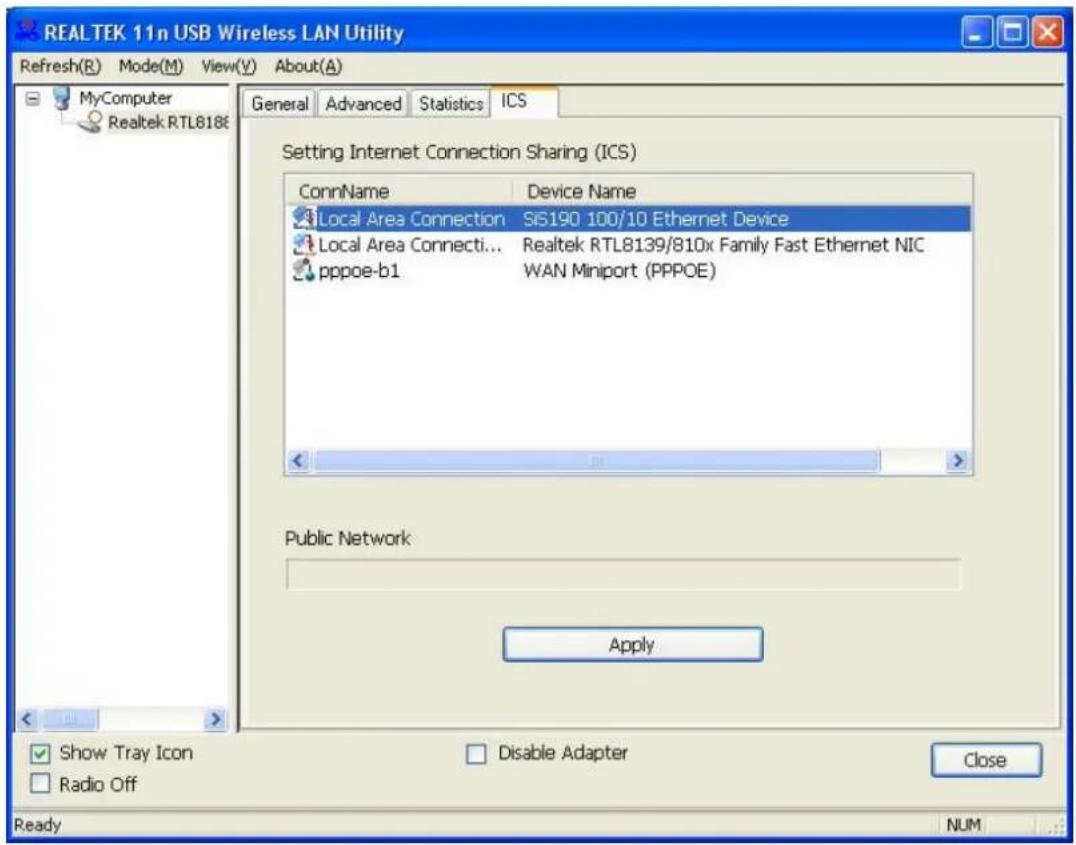The image size is (1076, 845).
Task: Click the connection list left scroll arrow
Action: click(298, 461)
